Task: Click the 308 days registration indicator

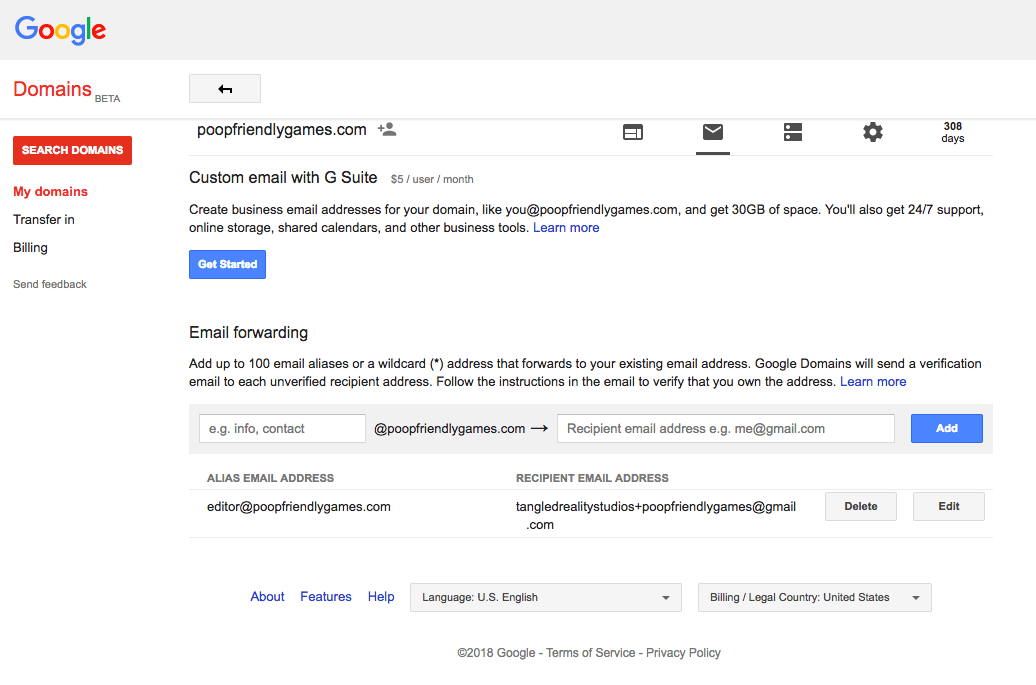Action: pos(952,132)
